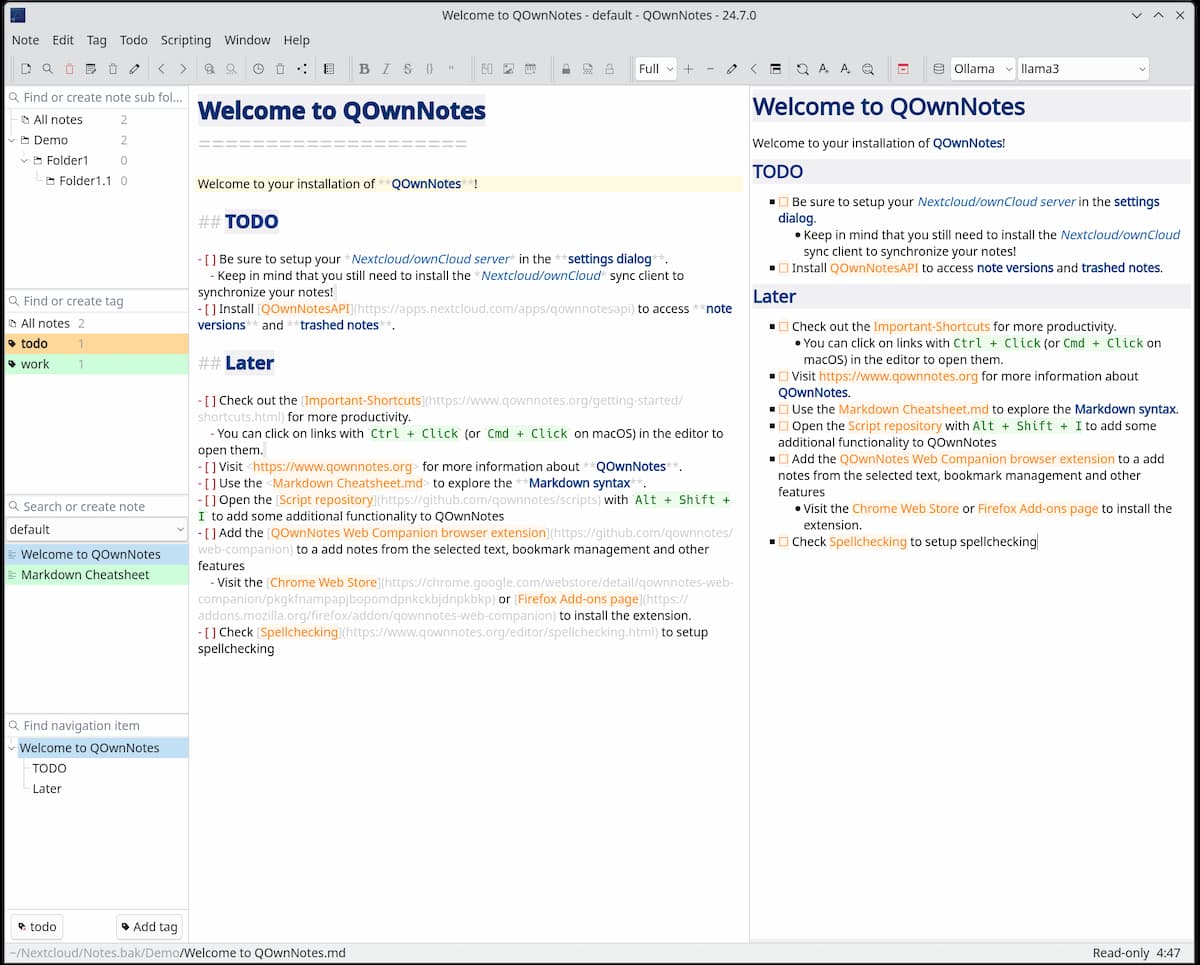Click inside the Search or create note field
This screenshot has height=965, width=1200.
click(x=96, y=506)
